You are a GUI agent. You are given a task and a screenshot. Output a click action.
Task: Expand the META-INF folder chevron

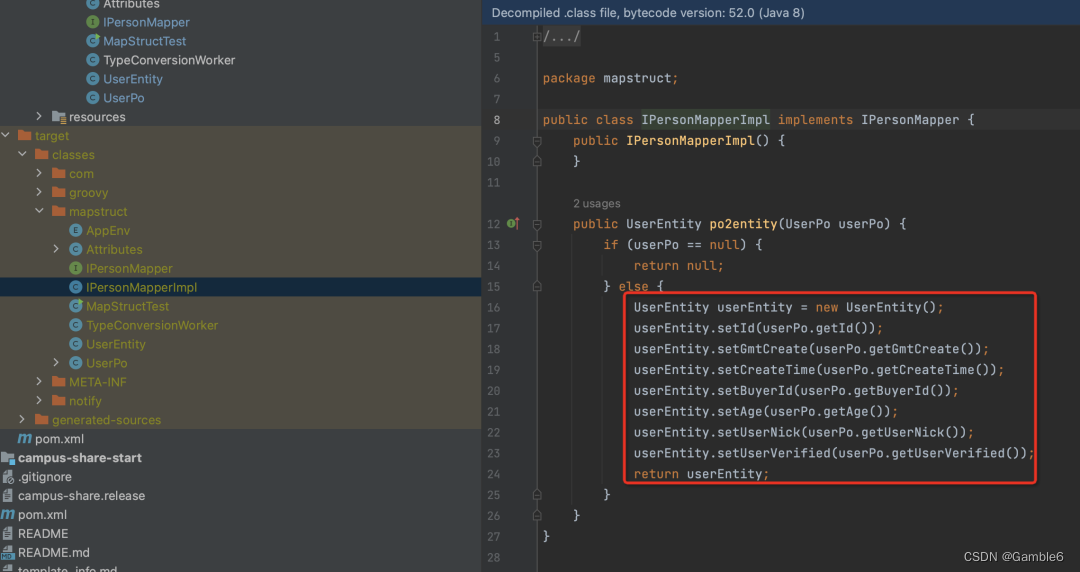pyautogui.click(x=39, y=382)
